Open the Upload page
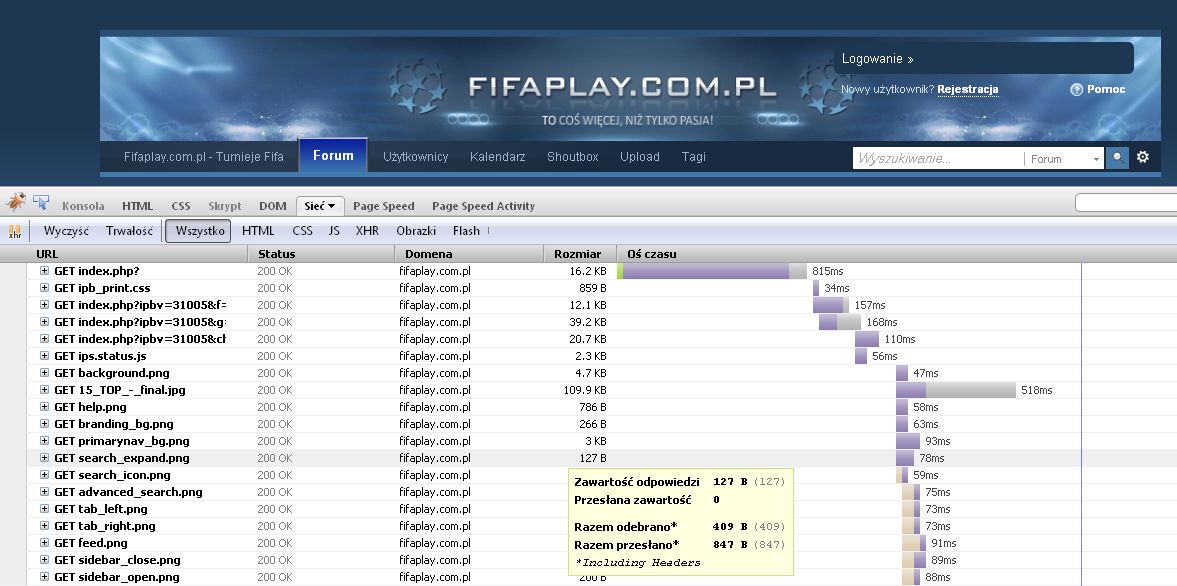 (640, 157)
